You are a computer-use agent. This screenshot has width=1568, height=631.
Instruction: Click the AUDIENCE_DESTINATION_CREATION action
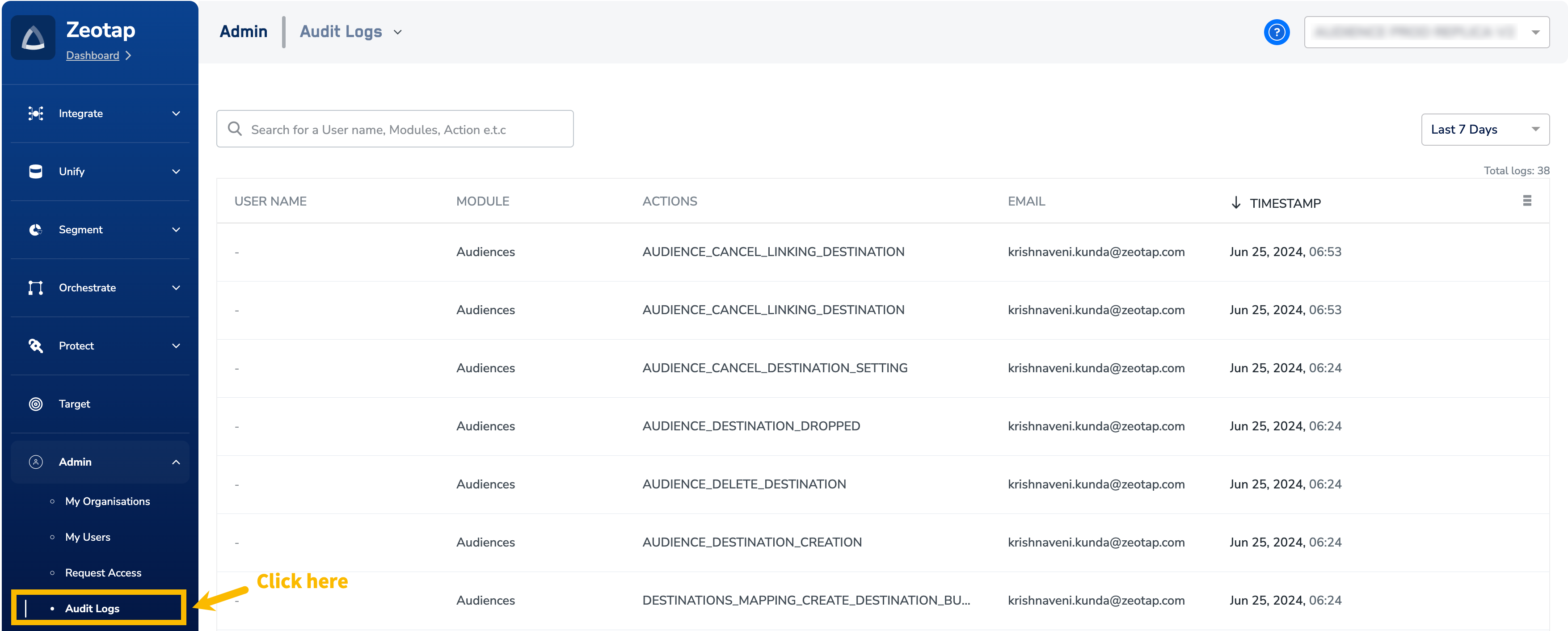[752, 542]
